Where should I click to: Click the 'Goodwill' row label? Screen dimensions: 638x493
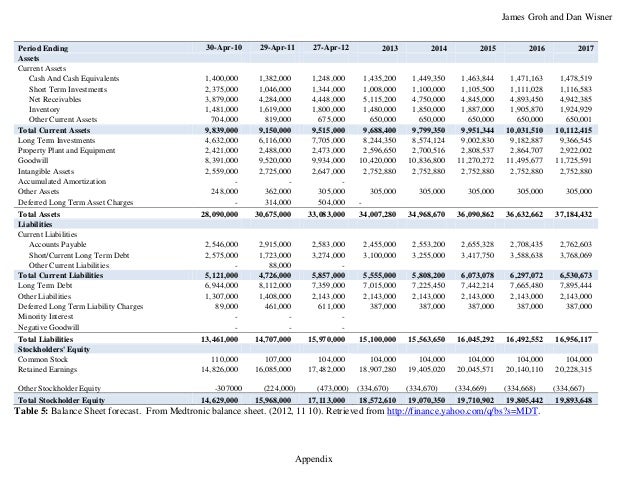click(x=33, y=160)
